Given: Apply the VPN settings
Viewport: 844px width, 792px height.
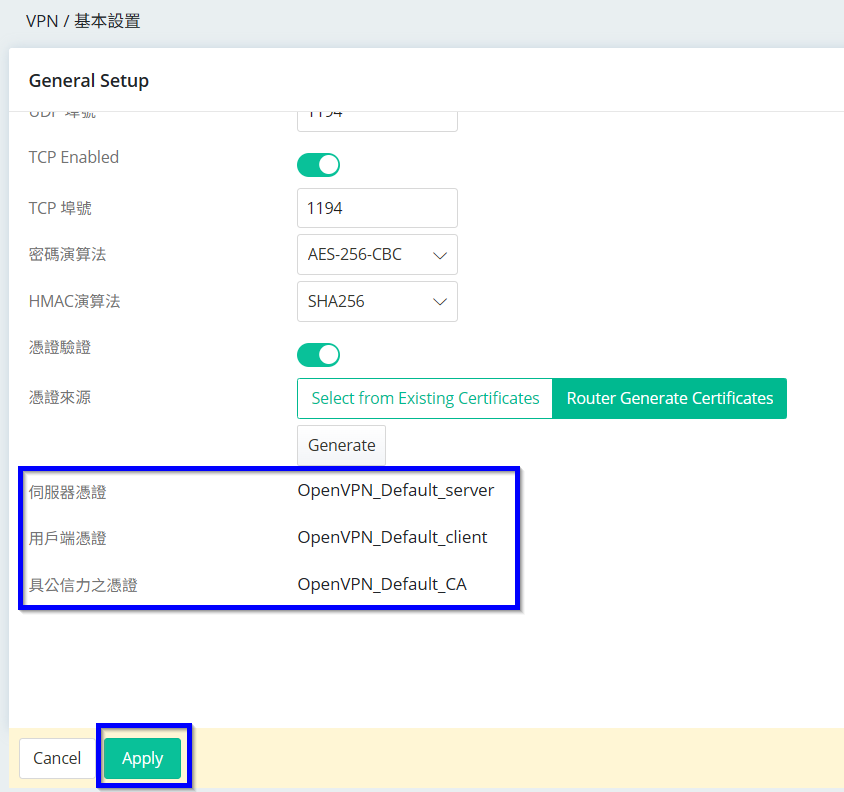Looking at the screenshot, I should click(x=142, y=758).
